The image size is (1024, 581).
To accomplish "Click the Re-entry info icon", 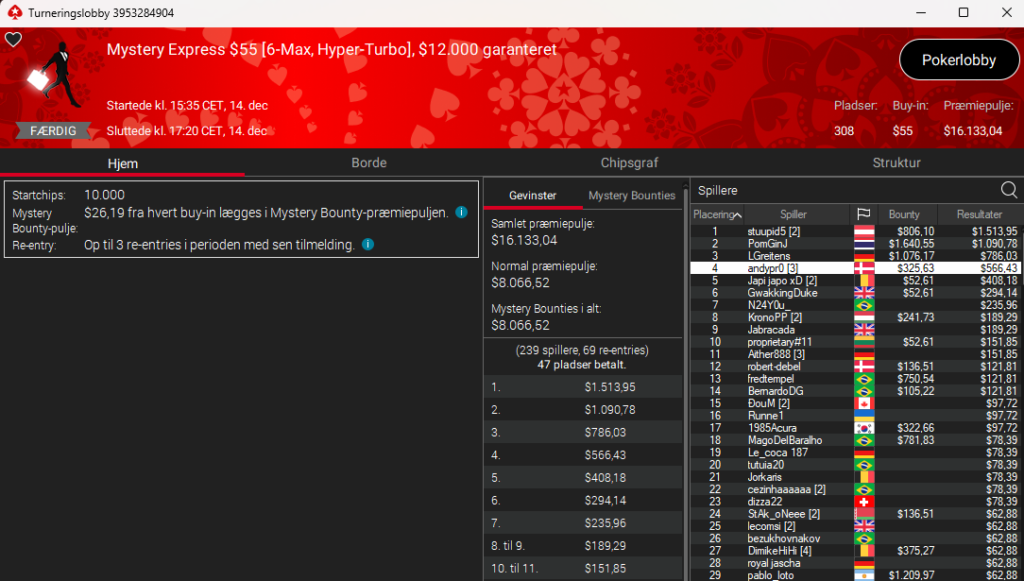I will (368, 244).
